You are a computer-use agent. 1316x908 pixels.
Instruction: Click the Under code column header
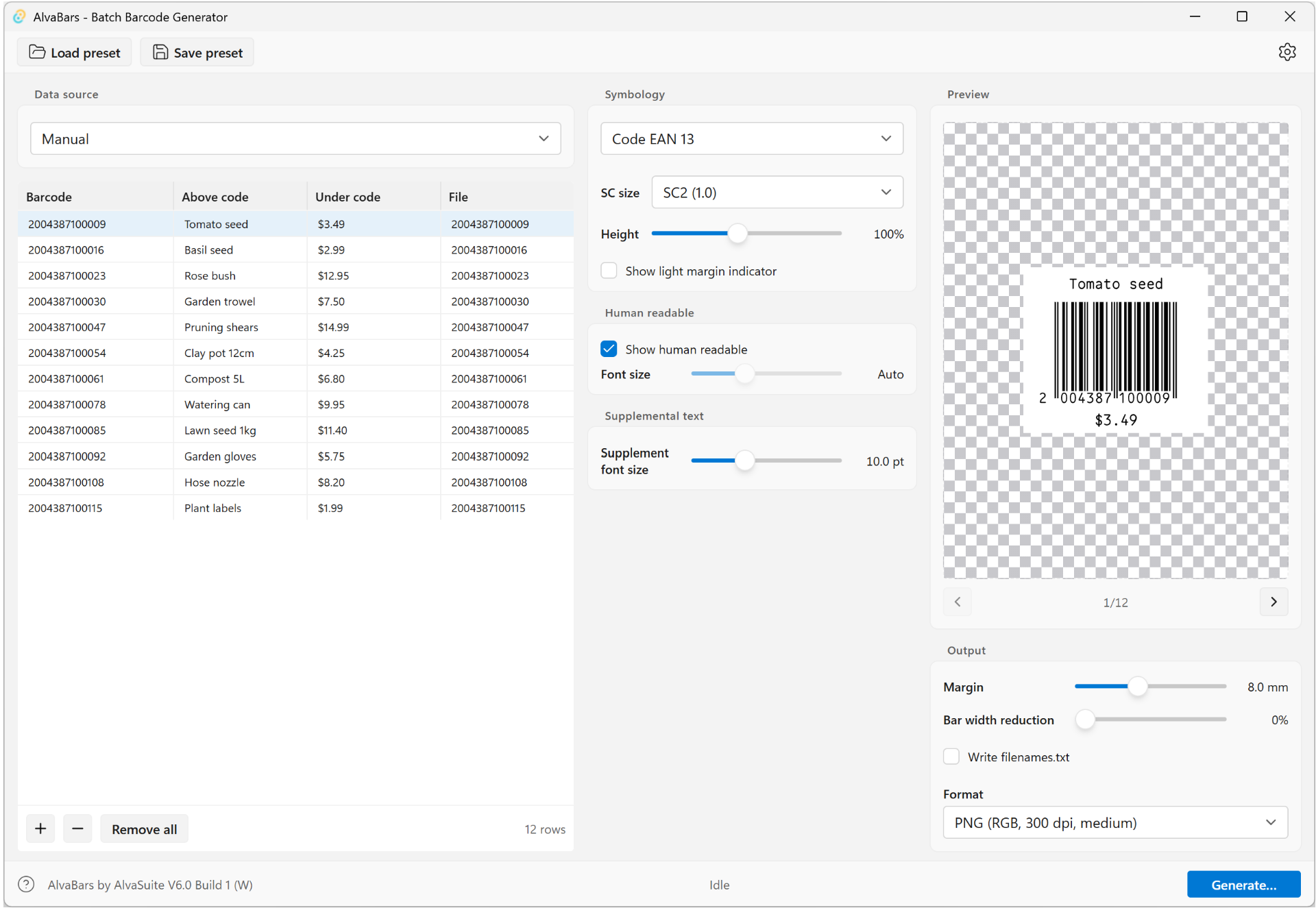coord(374,197)
